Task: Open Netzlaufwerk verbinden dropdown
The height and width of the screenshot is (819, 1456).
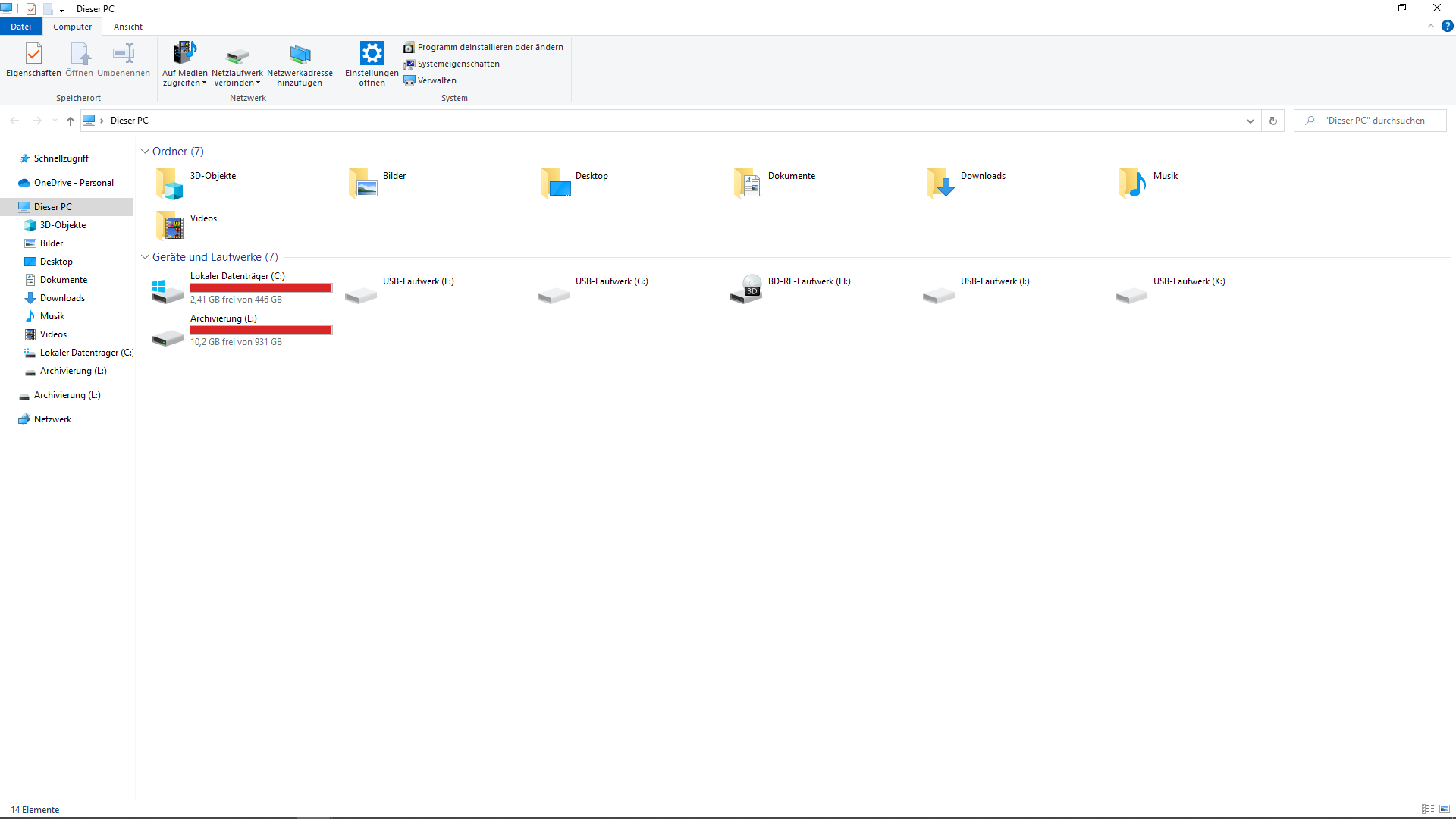Action: tap(237, 64)
